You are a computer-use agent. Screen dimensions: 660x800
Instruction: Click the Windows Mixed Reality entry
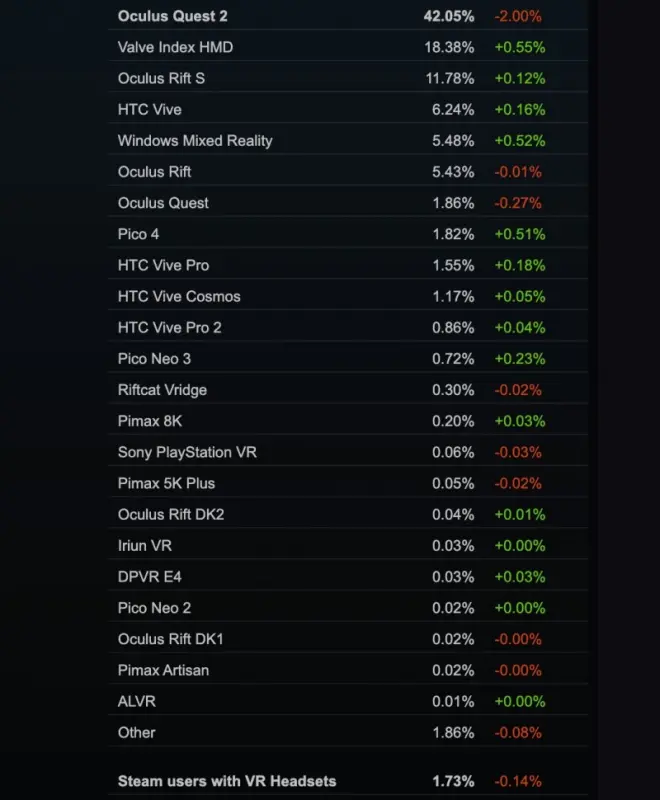tap(195, 140)
